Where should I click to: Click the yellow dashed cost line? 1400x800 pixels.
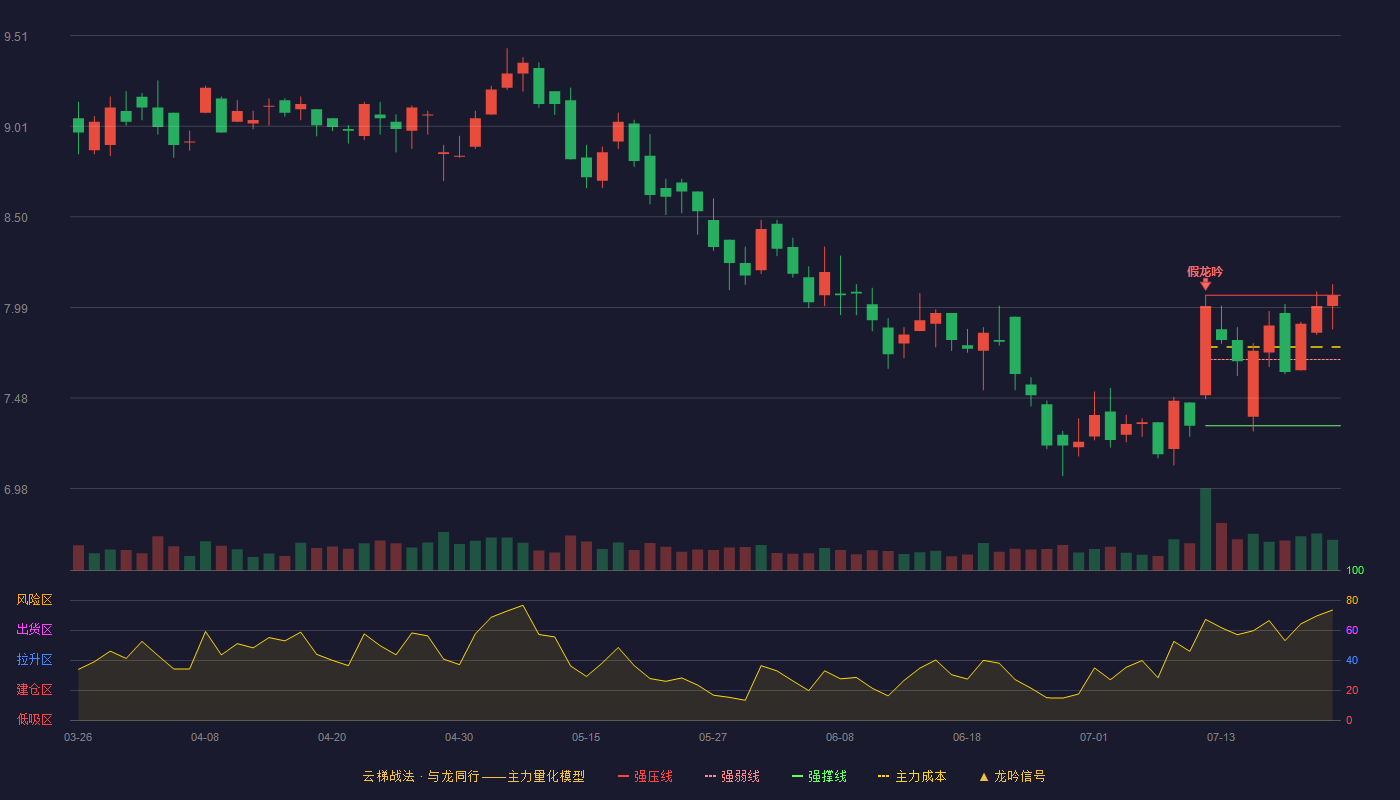coord(1275,347)
